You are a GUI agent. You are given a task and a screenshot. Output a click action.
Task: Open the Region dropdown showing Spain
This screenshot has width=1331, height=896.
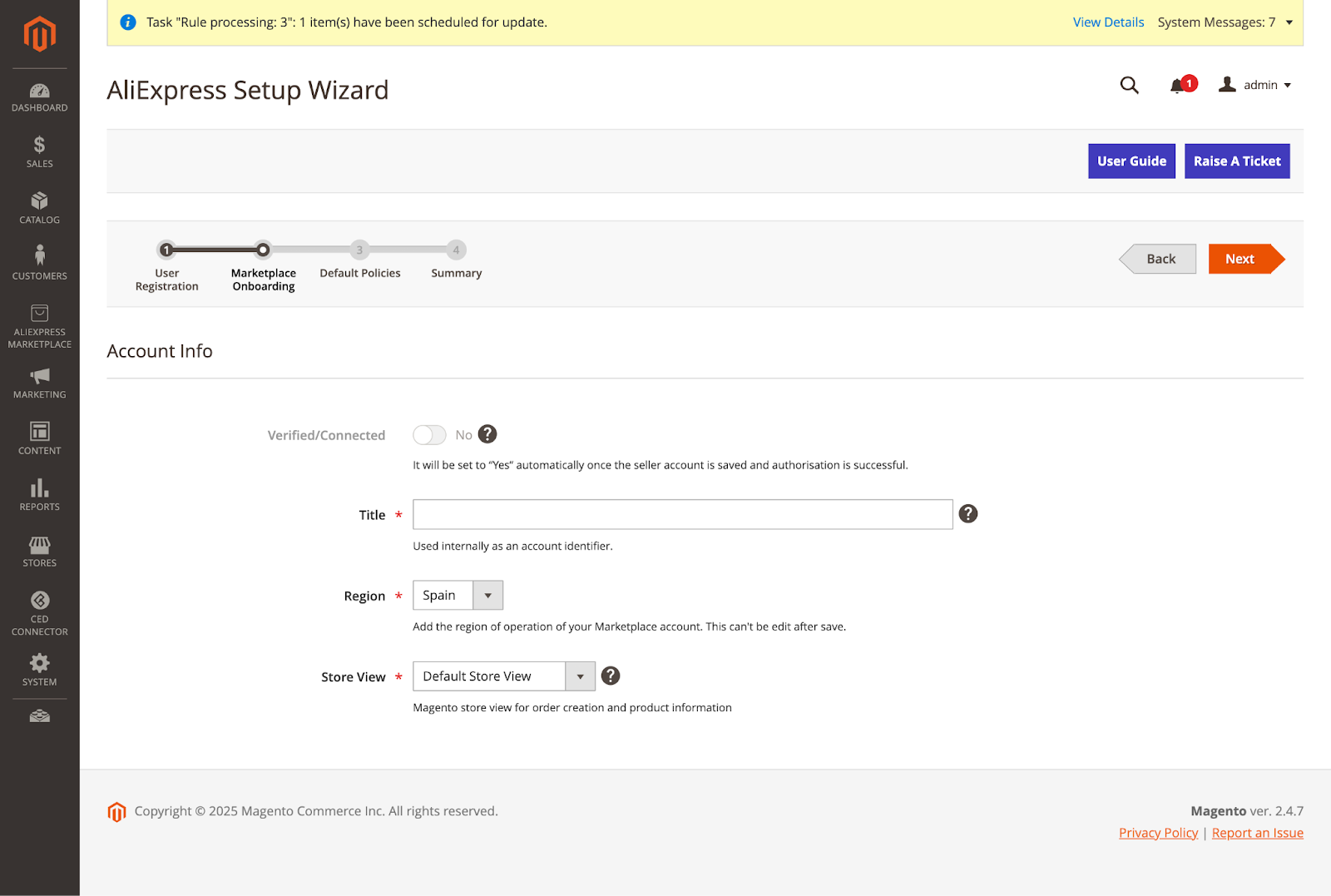458,596
